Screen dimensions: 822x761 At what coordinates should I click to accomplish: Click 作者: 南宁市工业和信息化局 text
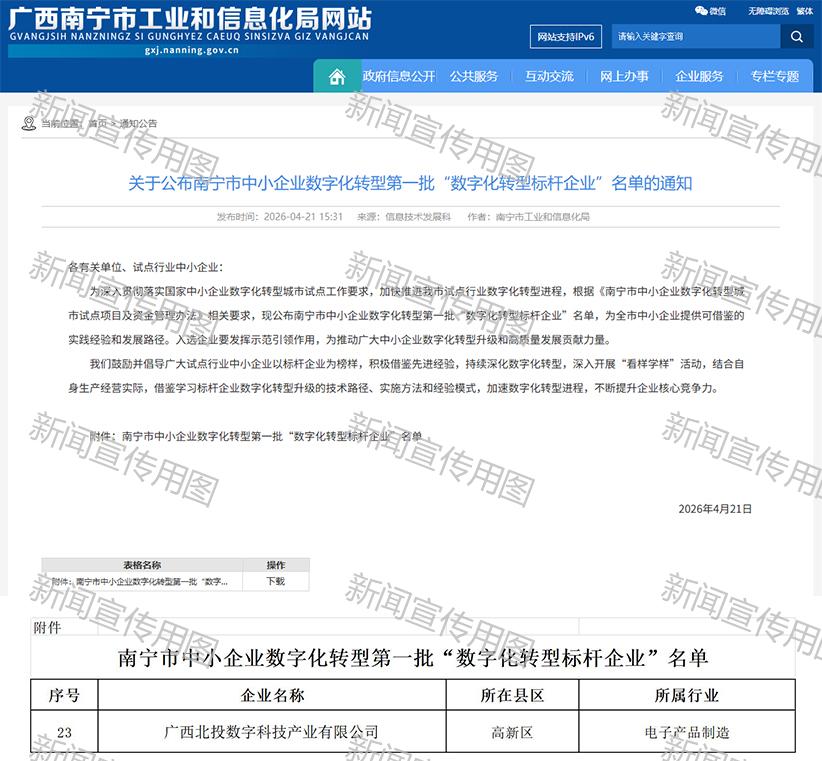528,217
